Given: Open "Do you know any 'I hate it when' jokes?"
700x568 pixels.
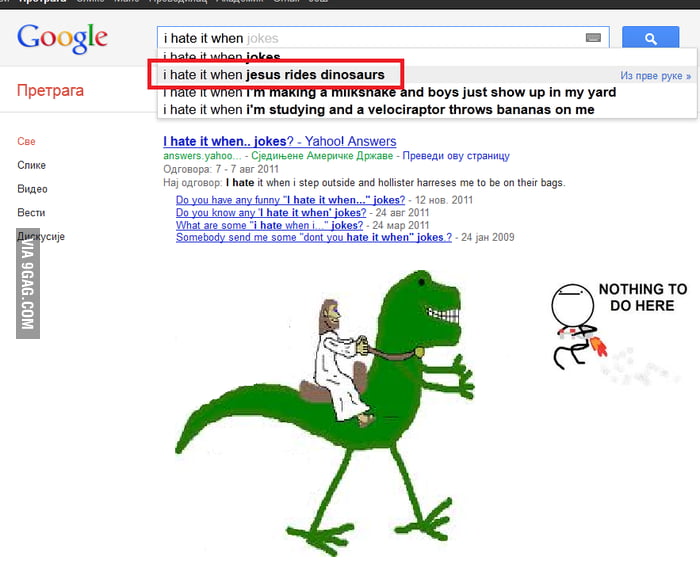Looking at the screenshot, I should tap(271, 213).
